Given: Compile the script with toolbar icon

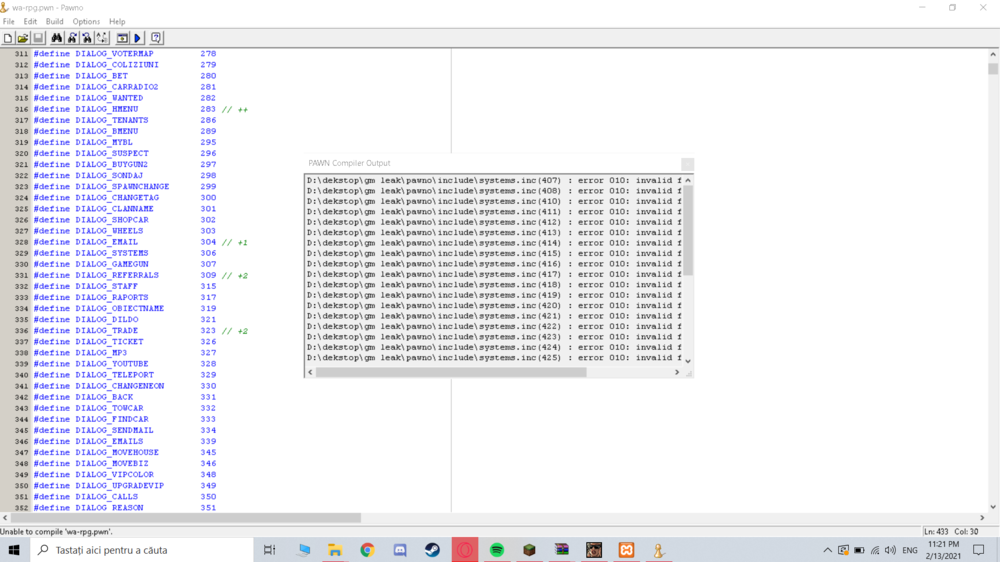Looking at the screenshot, I should point(122,38).
